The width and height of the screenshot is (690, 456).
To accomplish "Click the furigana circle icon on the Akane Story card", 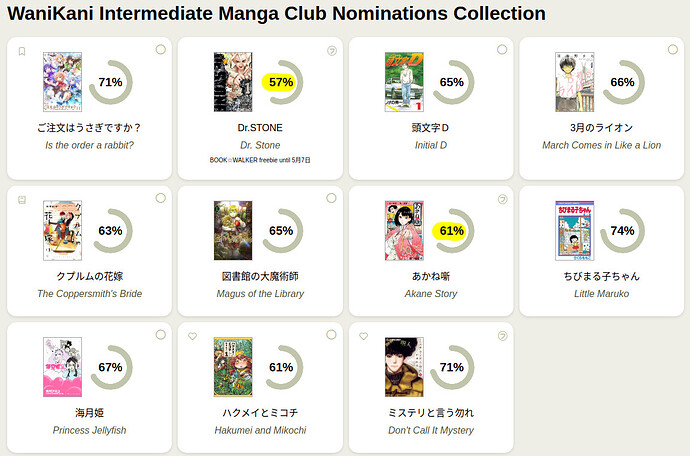I will tap(503, 199).
